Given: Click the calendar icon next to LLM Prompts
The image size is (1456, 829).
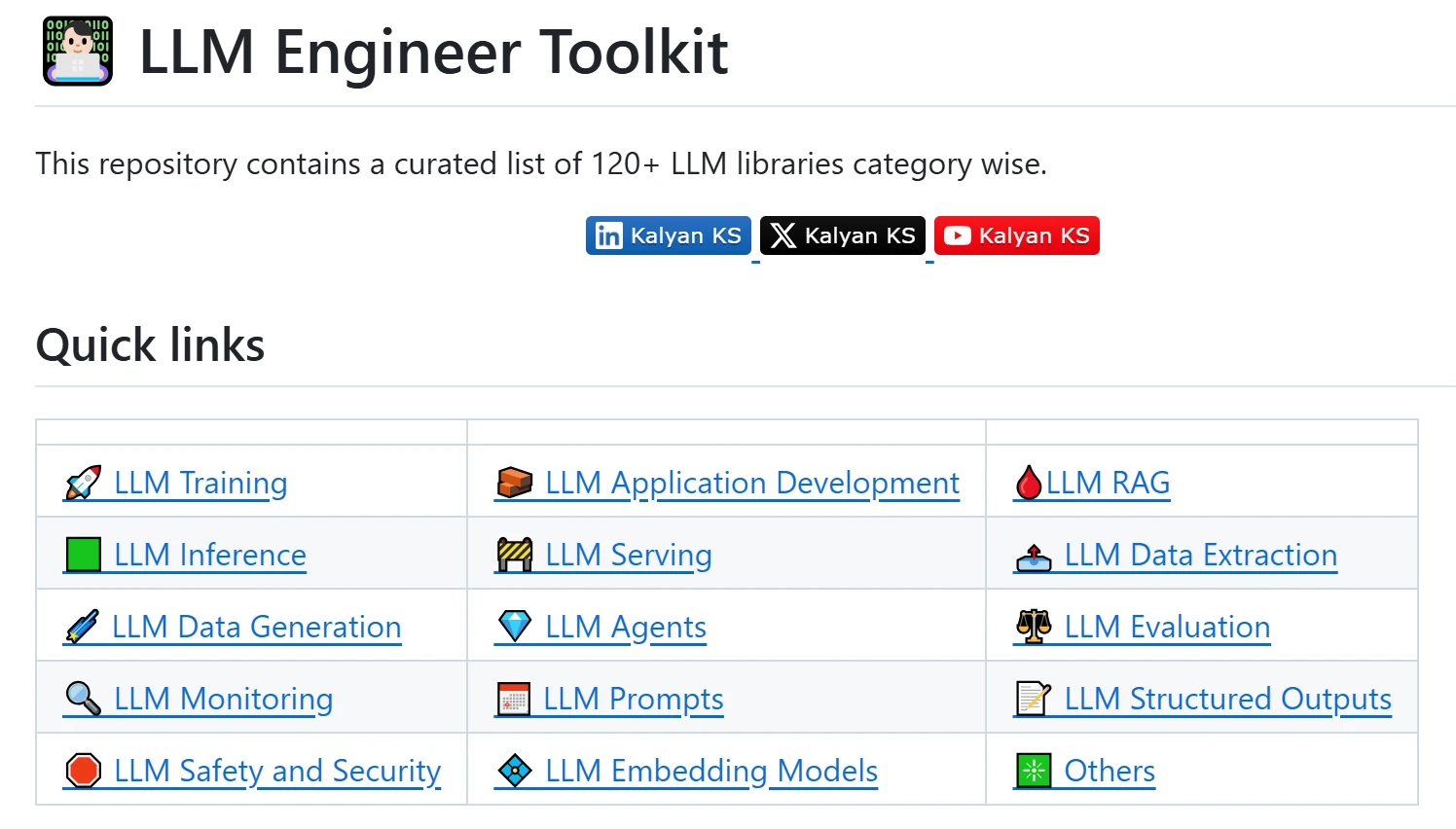Looking at the screenshot, I should (x=516, y=698).
